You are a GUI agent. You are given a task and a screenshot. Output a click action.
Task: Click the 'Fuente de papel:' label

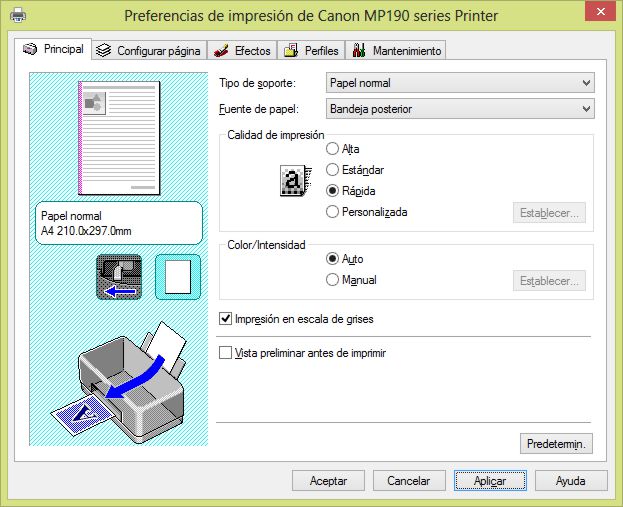259,109
